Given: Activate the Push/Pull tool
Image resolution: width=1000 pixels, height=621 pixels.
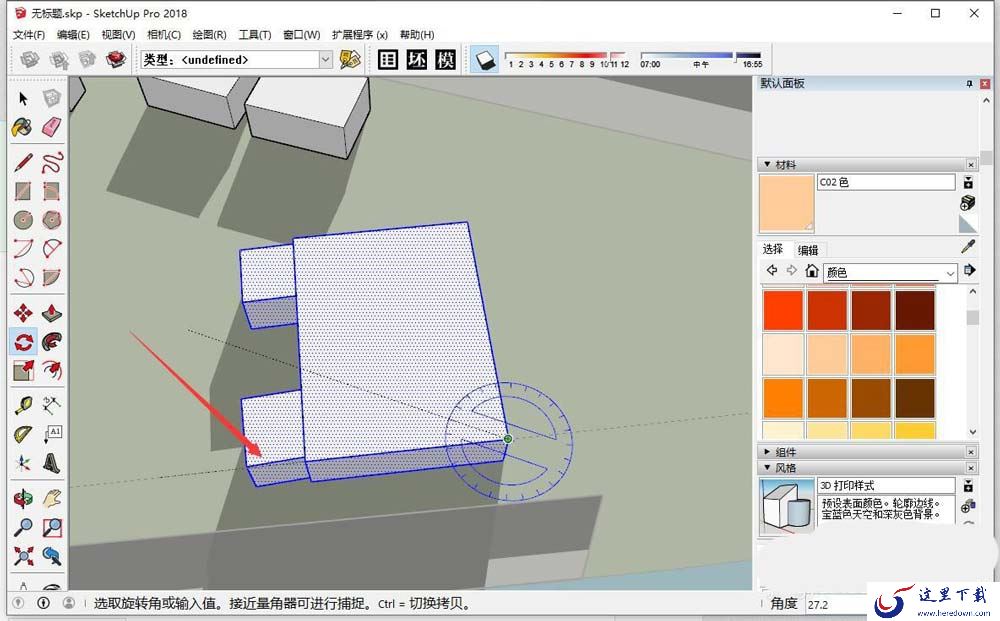Looking at the screenshot, I should [x=52, y=313].
